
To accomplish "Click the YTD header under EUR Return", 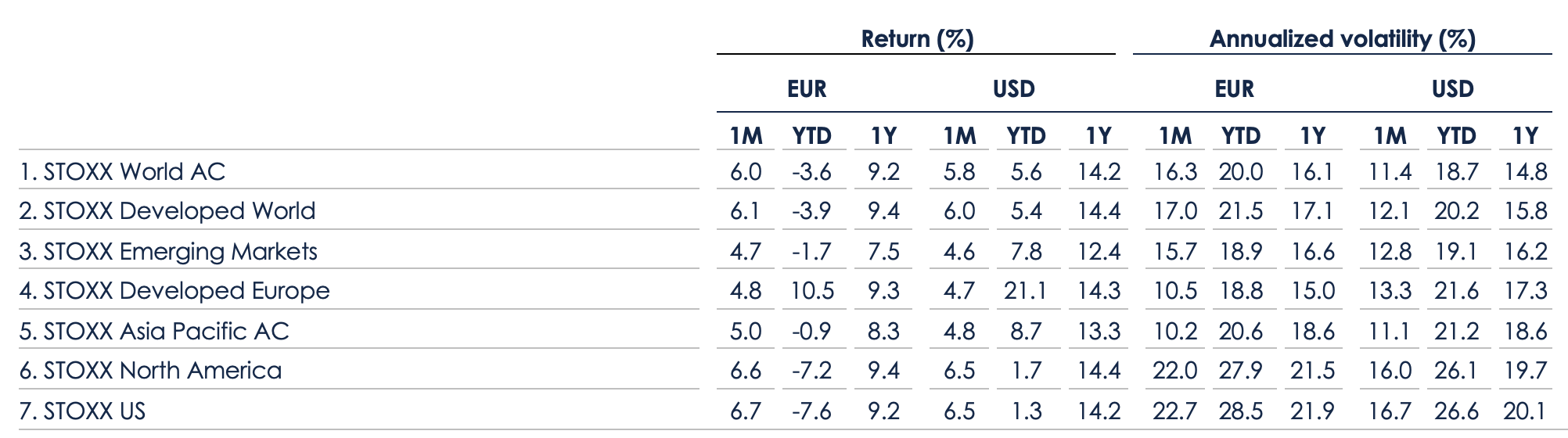I will (x=811, y=136).
